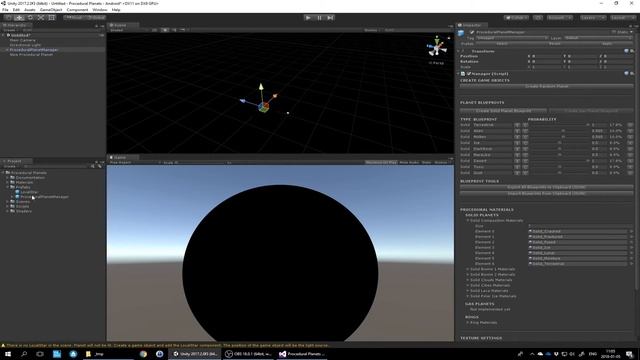Select ProceduralPlanetManager prefab in Project
This screenshot has width=640, height=360.
(x=44, y=197)
